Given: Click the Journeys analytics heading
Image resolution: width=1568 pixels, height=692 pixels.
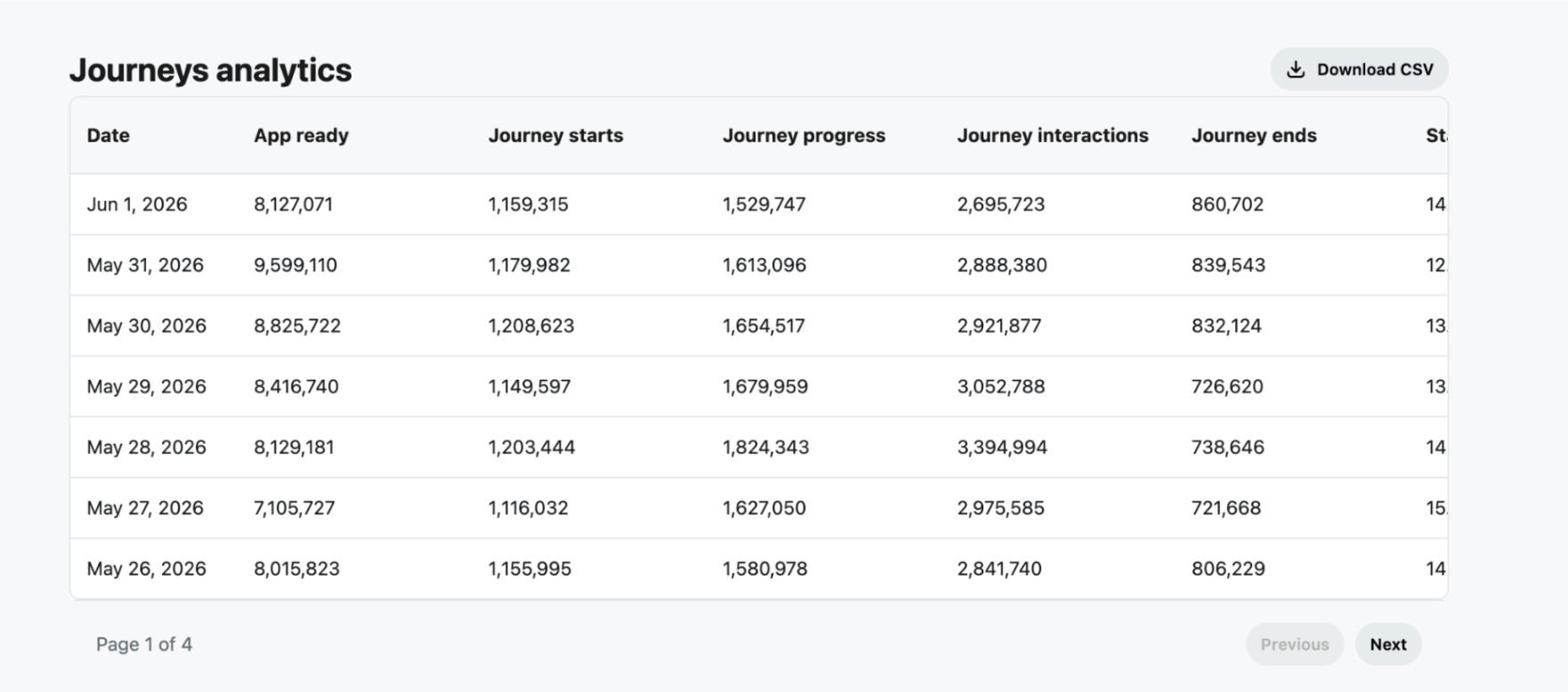Looking at the screenshot, I should point(211,70).
